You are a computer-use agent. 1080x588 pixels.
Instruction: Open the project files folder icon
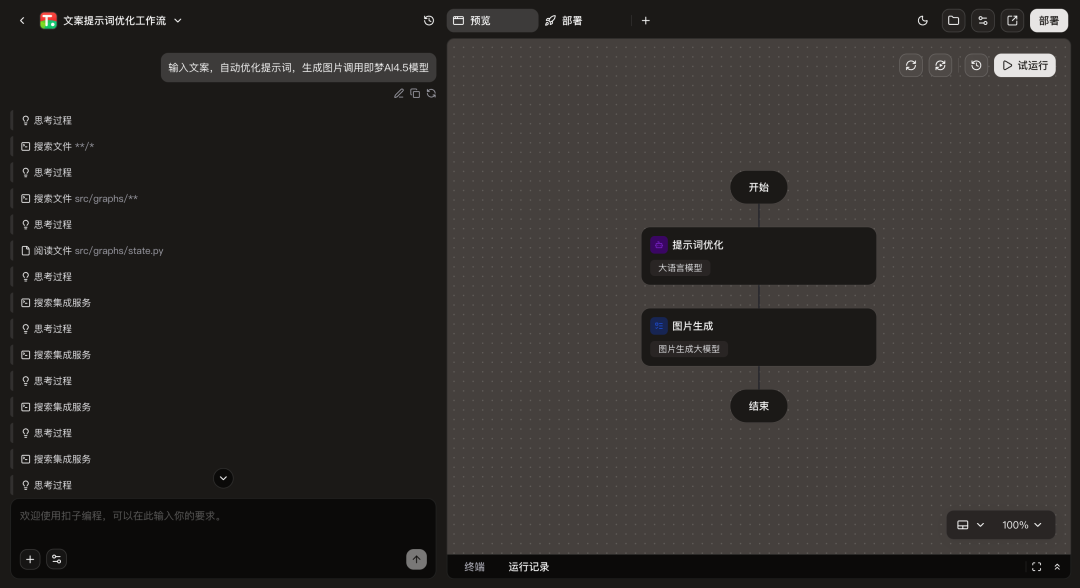pos(954,20)
